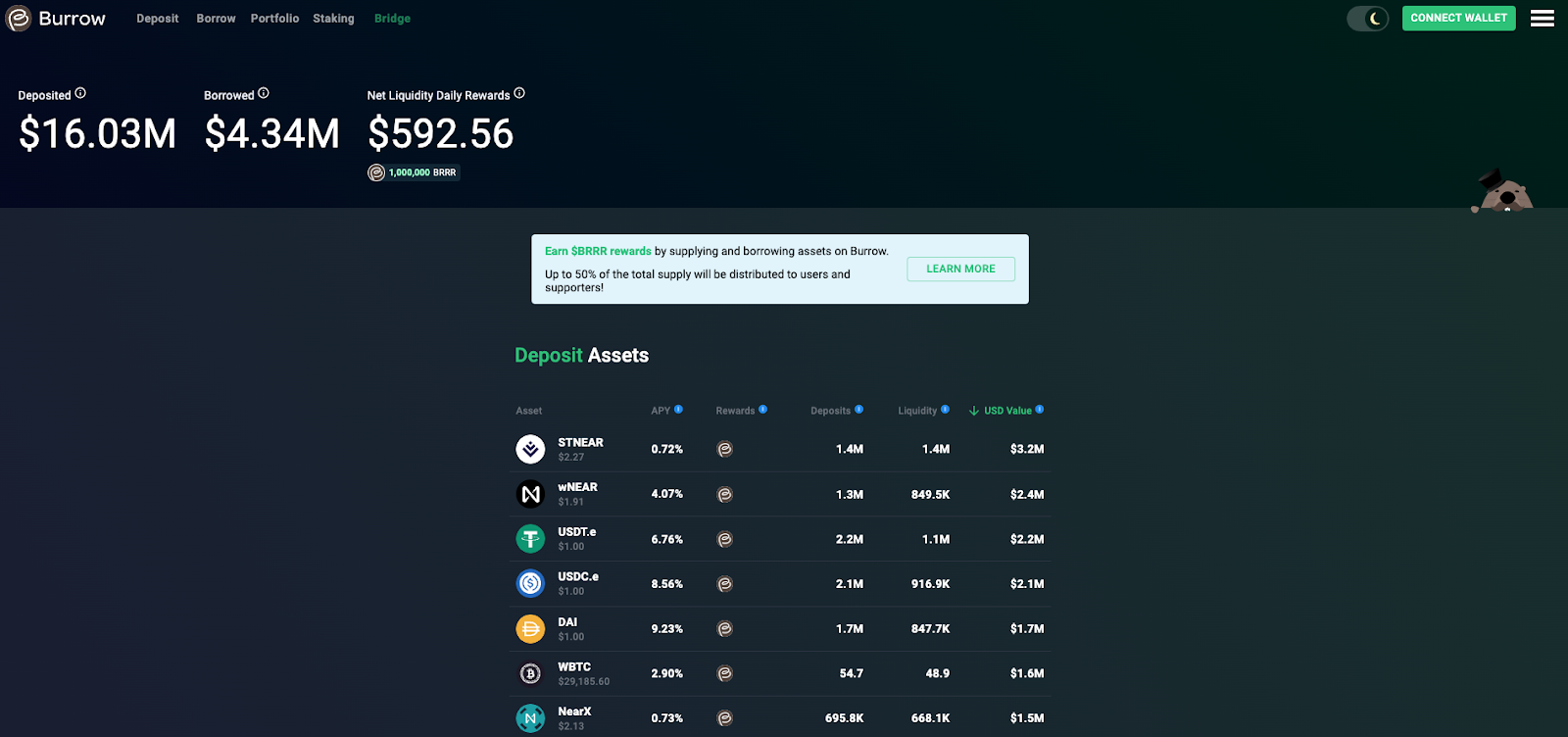
Task: Click the WBTC bitcoin icon
Action: tap(530, 673)
